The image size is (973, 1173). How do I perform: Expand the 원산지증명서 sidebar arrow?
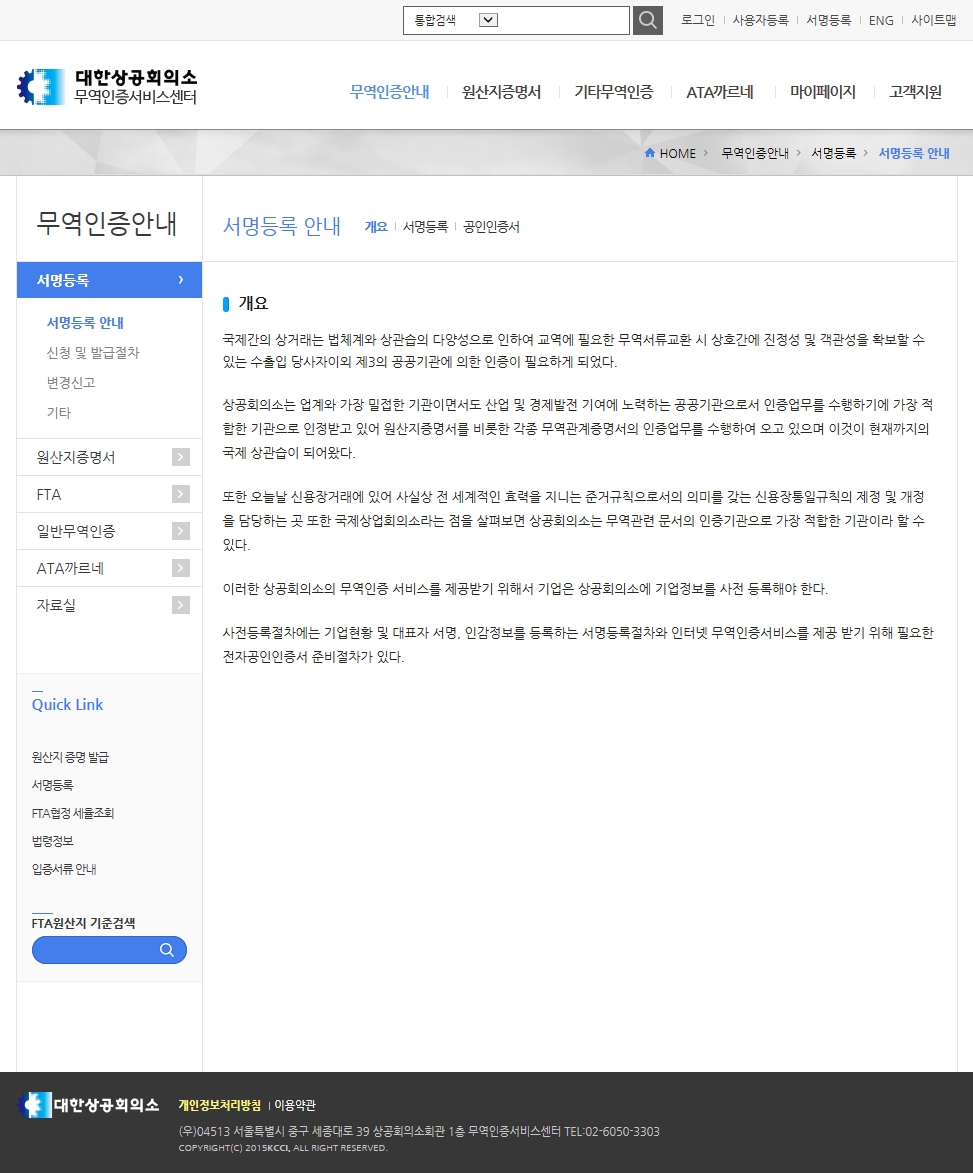tap(181, 457)
